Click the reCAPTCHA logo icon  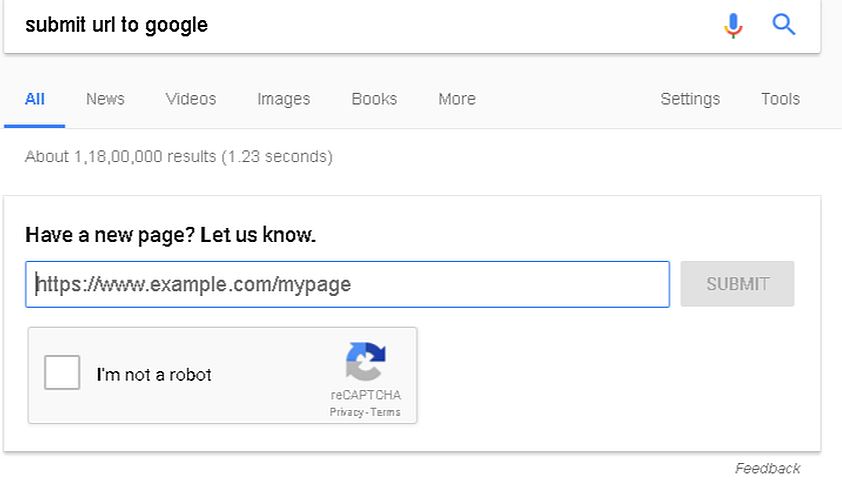click(366, 362)
